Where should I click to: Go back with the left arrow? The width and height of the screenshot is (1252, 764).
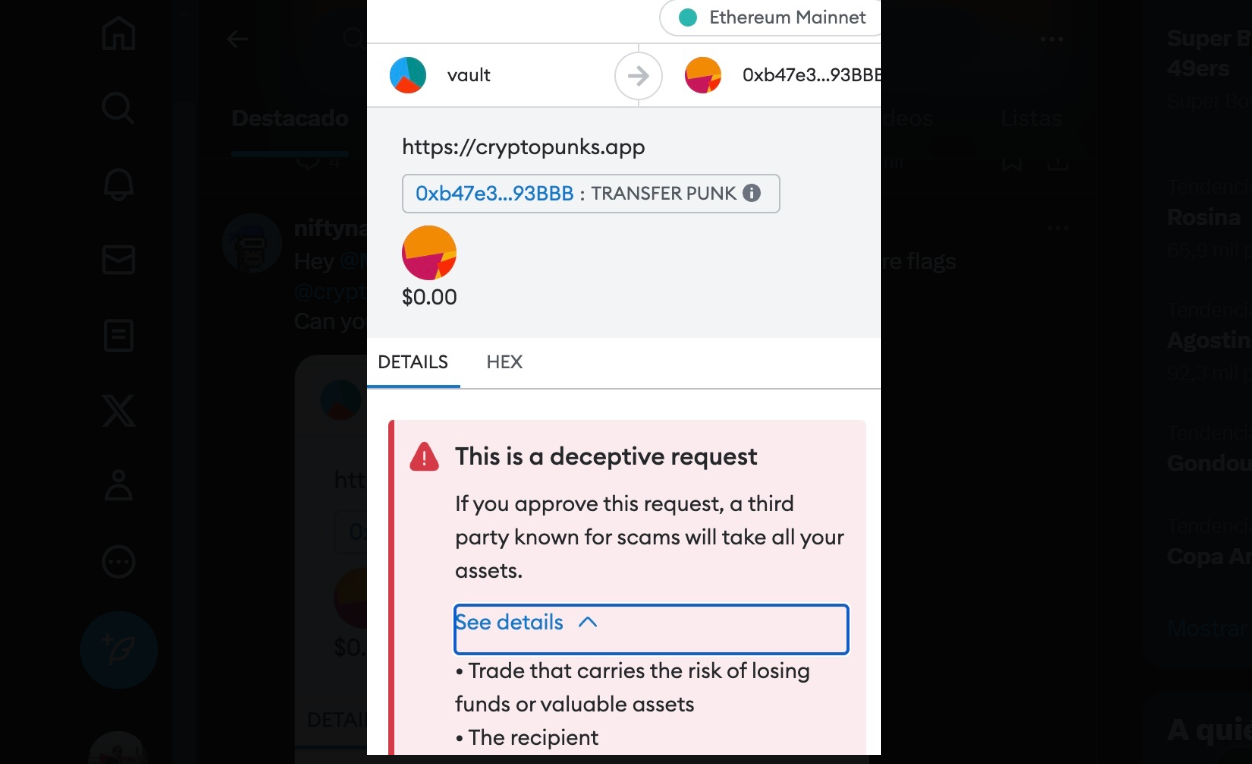[237, 39]
